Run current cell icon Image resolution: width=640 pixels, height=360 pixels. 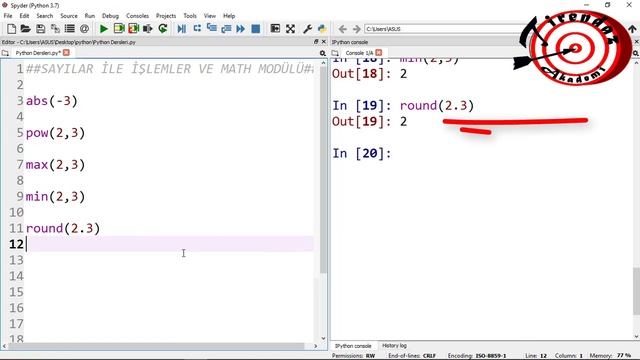(x=119, y=29)
